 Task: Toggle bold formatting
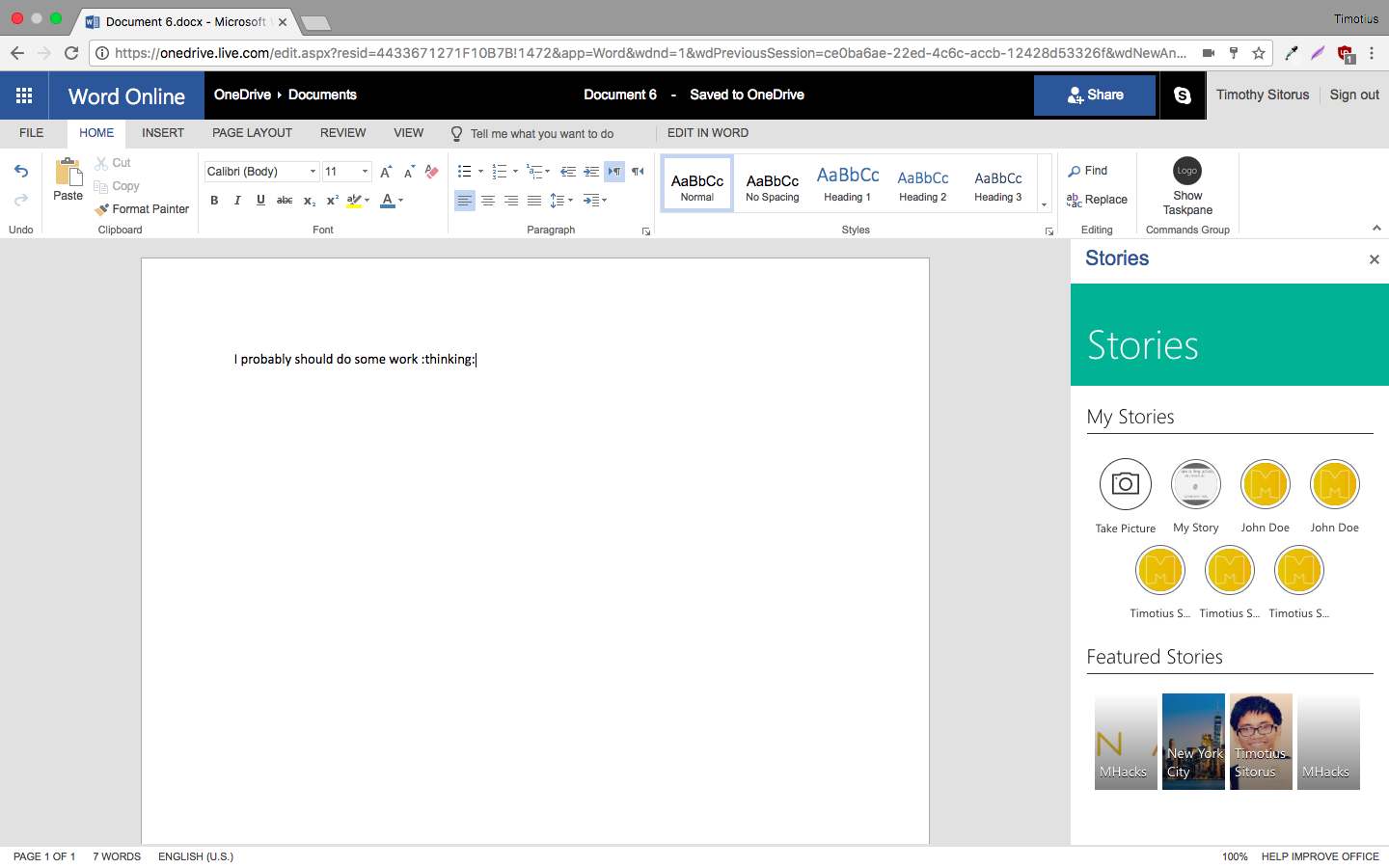coord(214,201)
